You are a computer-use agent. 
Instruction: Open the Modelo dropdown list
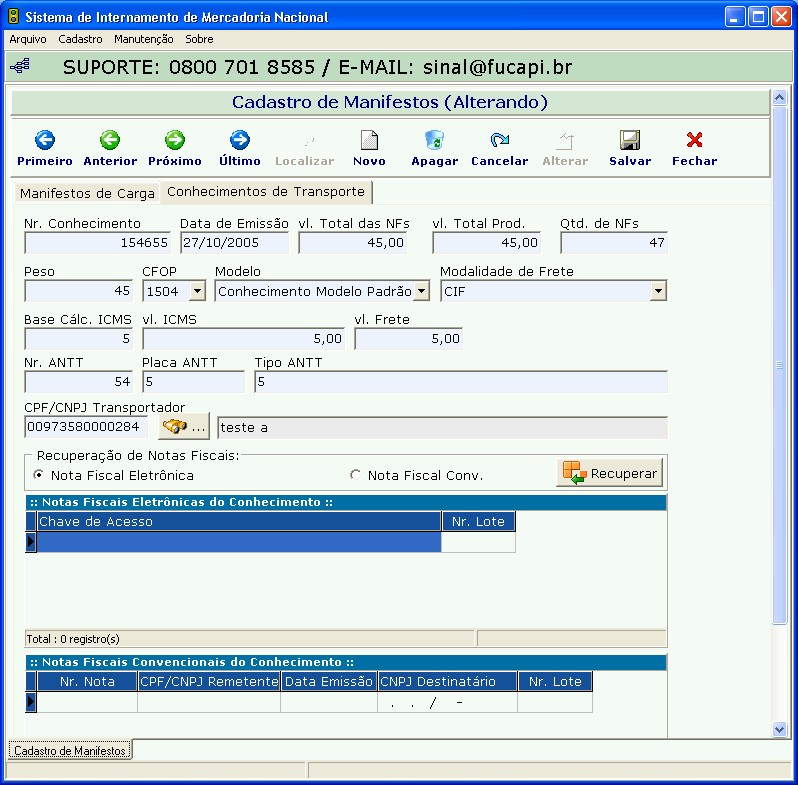click(421, 291)
